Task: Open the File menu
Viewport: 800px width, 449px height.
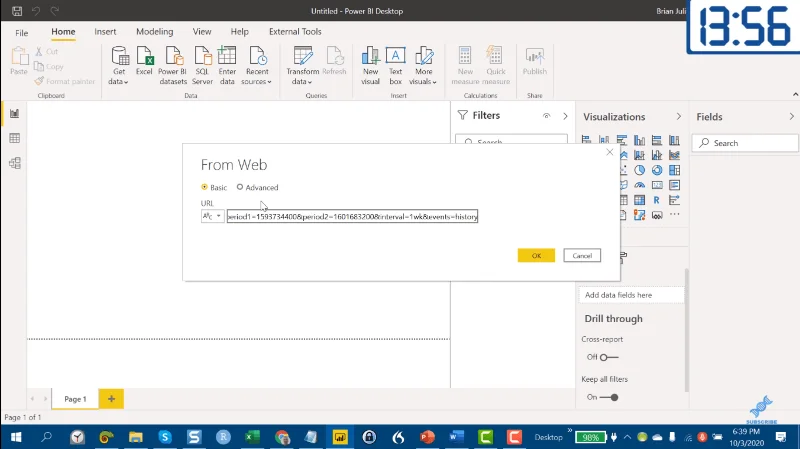Action: tap(21, 33)
